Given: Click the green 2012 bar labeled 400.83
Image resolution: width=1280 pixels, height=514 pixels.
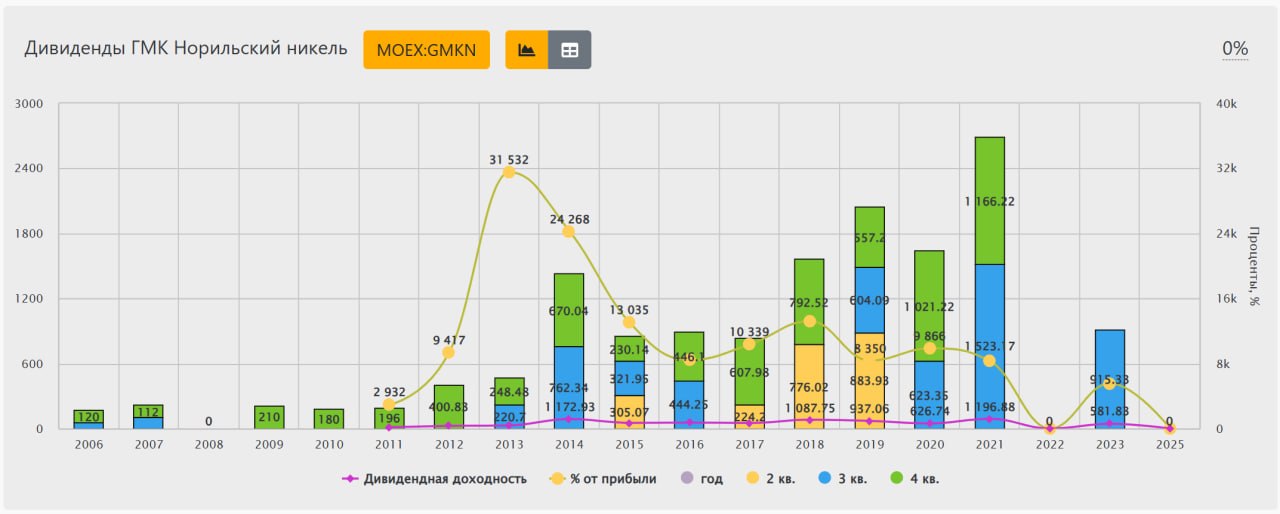Looking at the screenshot, I should click(449, 407).
